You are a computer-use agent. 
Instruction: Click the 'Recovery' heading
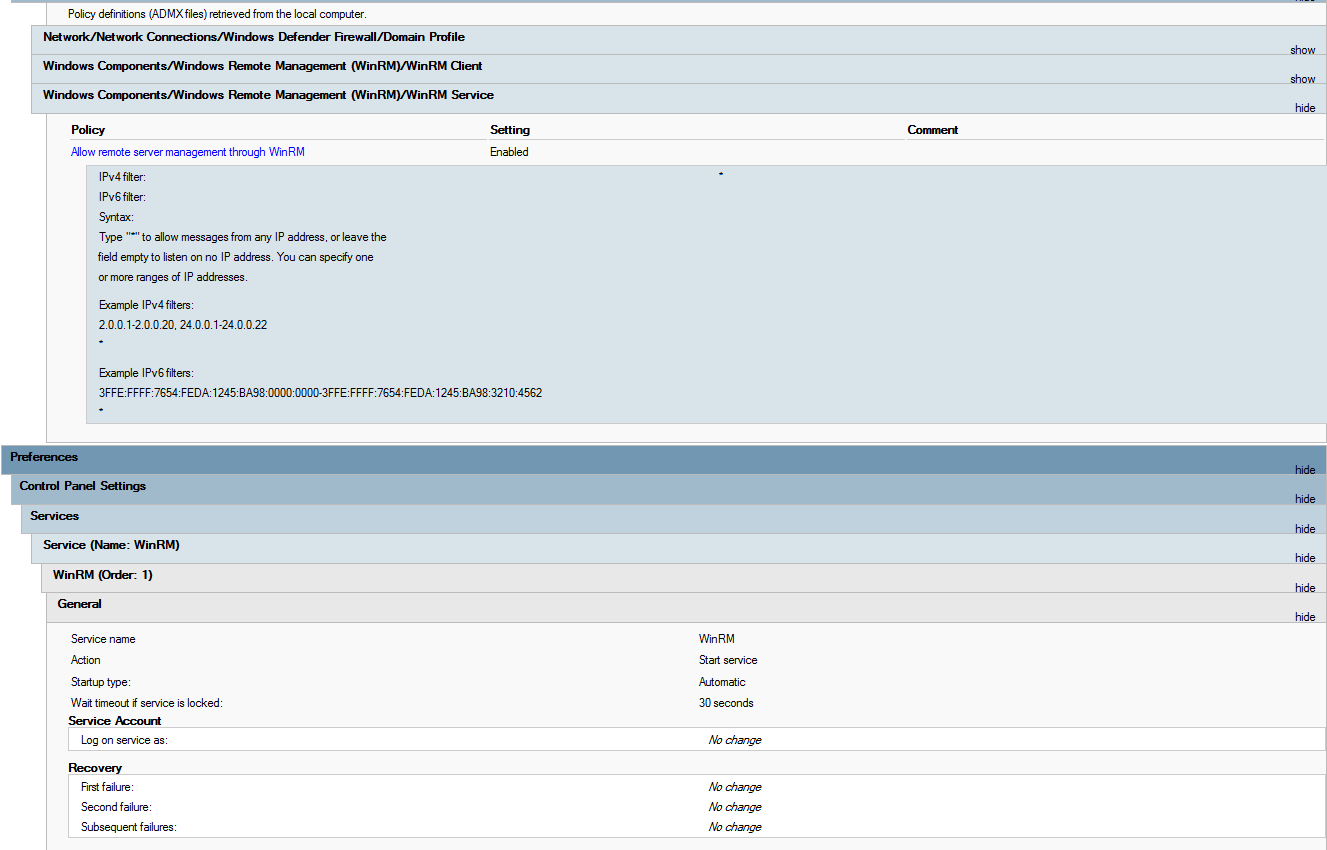(95, 768)
